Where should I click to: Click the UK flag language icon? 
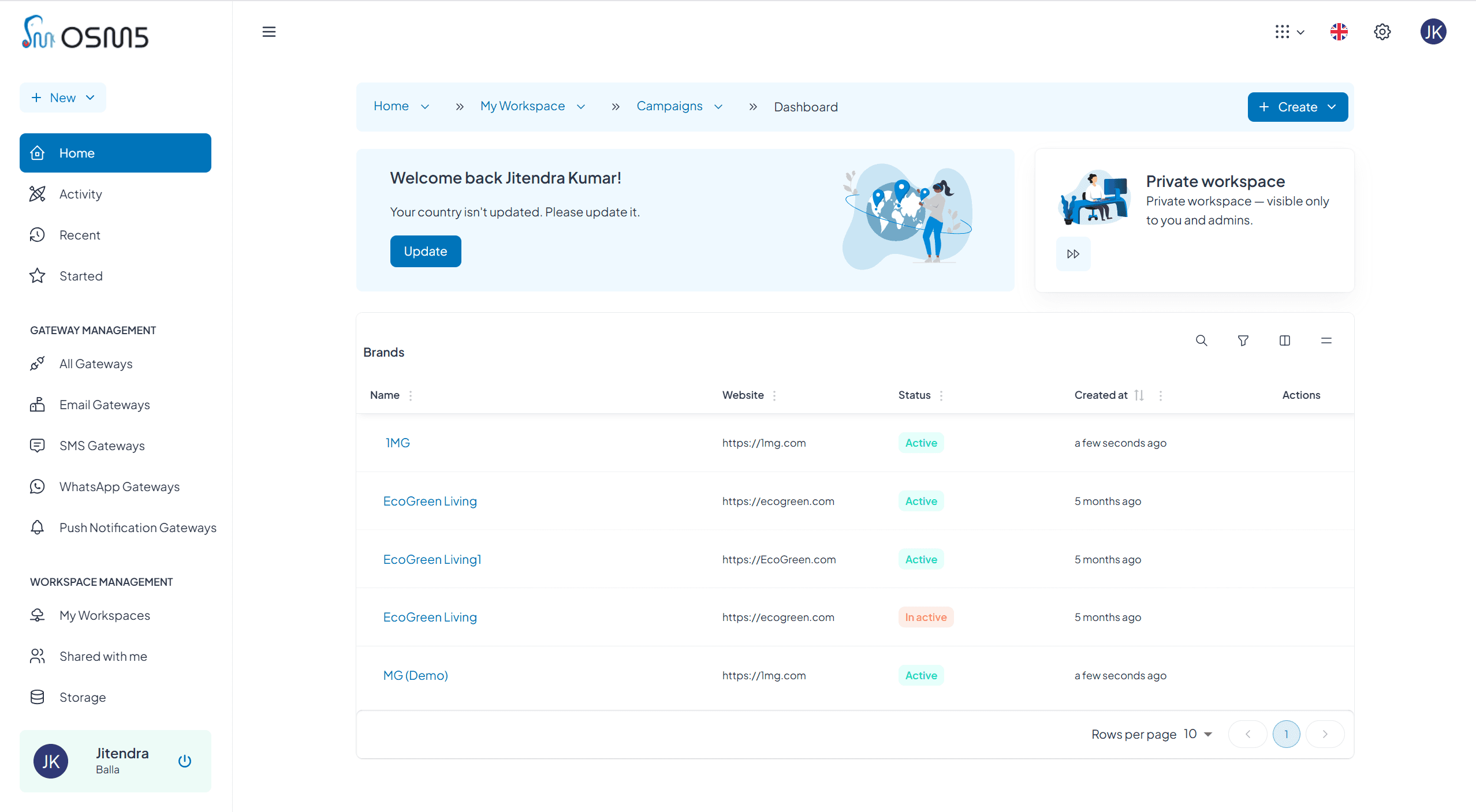[1339, 32]
